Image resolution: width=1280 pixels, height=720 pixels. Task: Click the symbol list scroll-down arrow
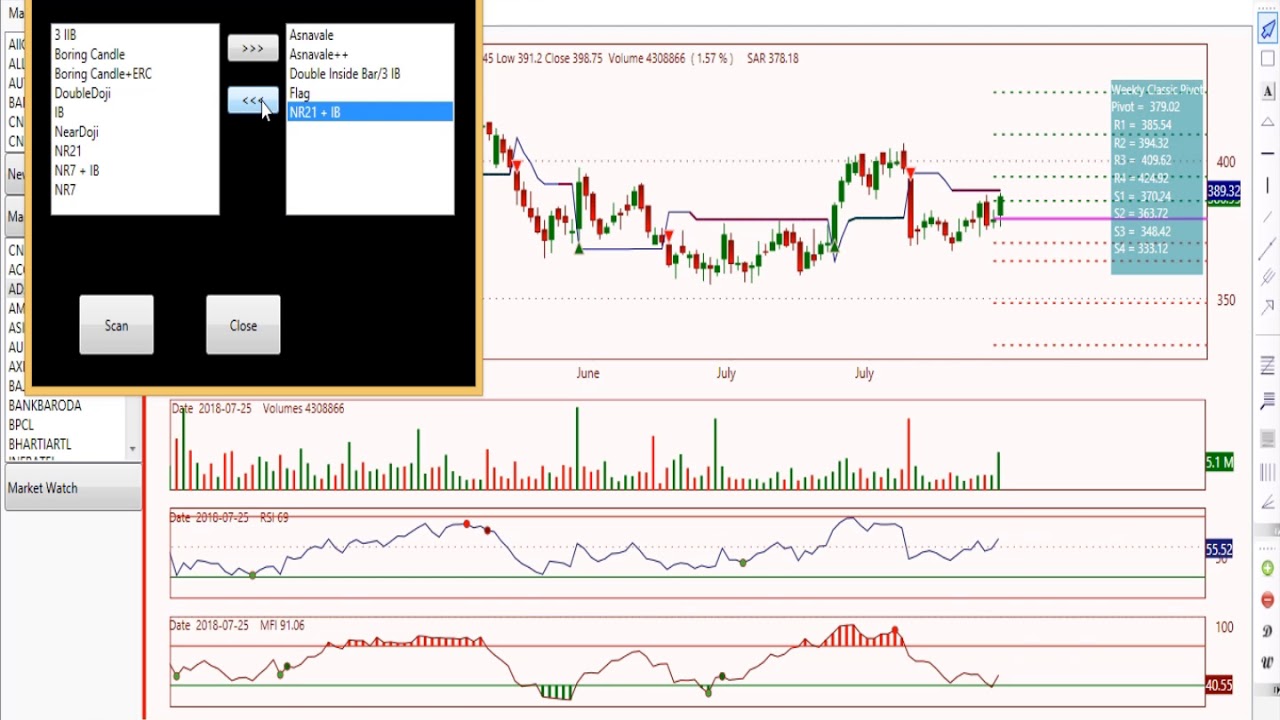tap(132, 450)
